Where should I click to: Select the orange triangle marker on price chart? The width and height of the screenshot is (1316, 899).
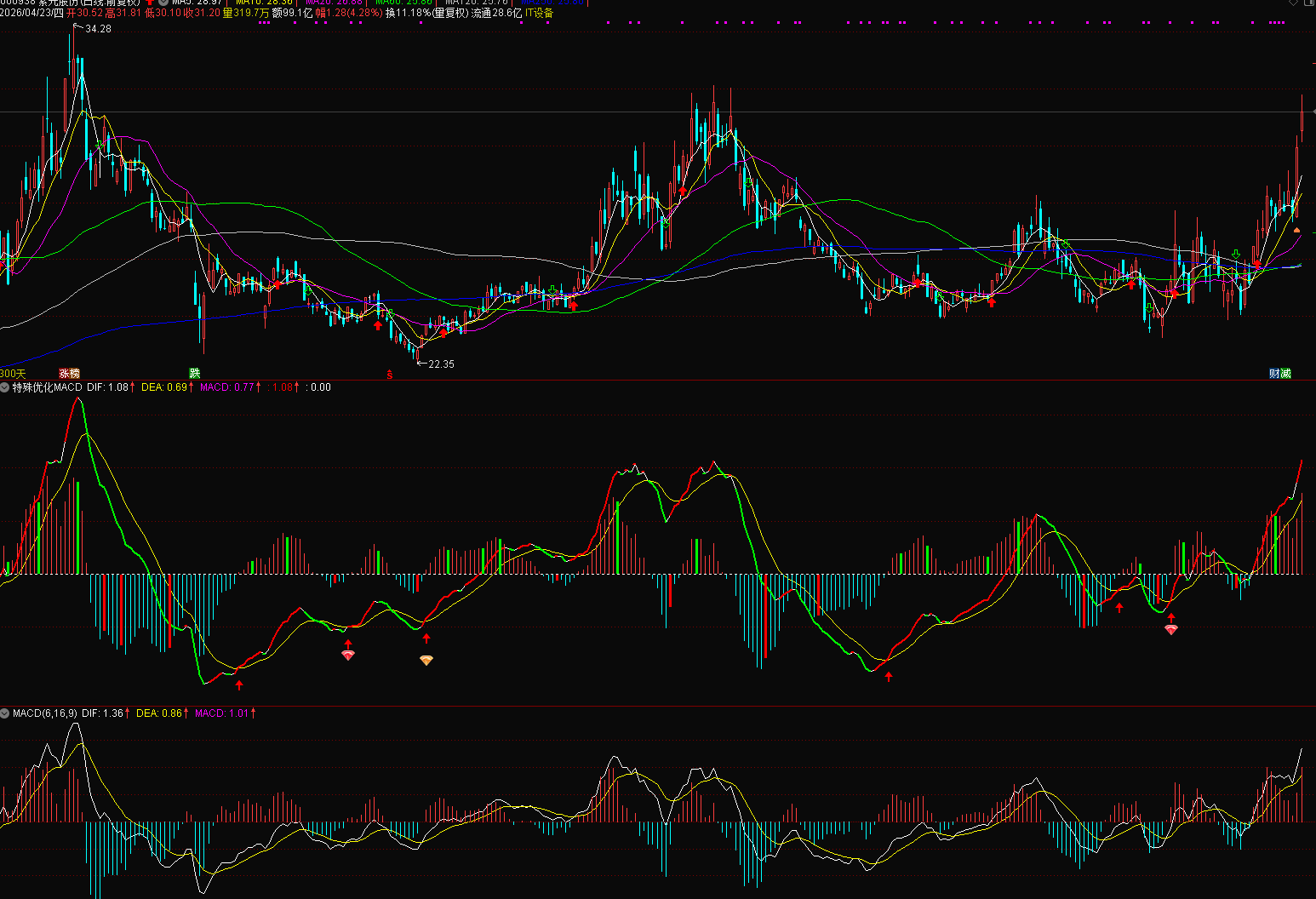coord(1296,230)
